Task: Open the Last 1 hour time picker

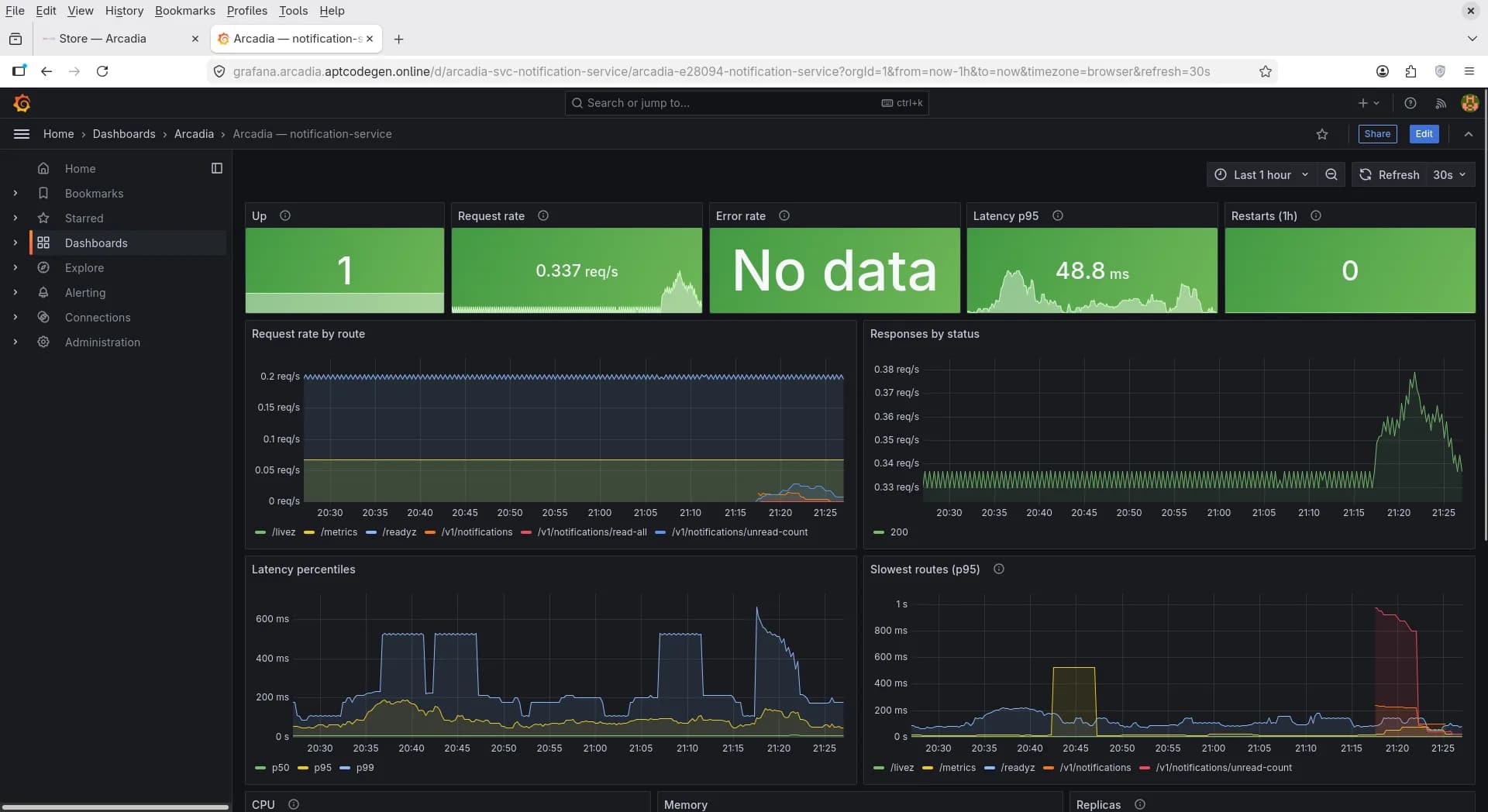Action: click(x=1262, y=175)
